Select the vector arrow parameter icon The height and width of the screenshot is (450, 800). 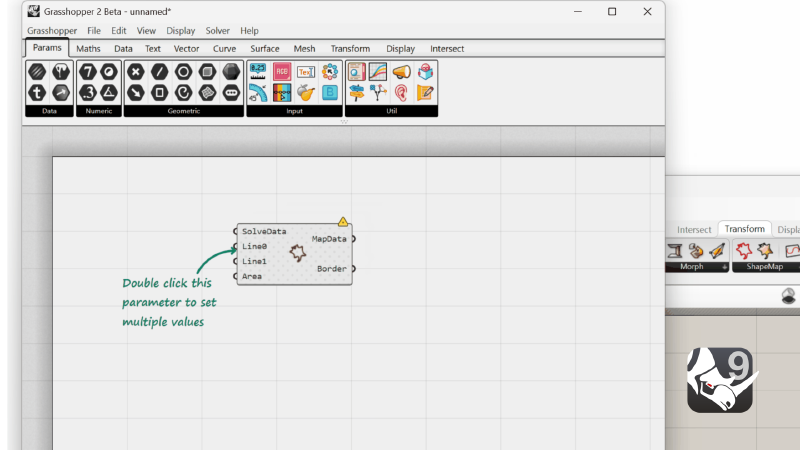coord(136,93)
